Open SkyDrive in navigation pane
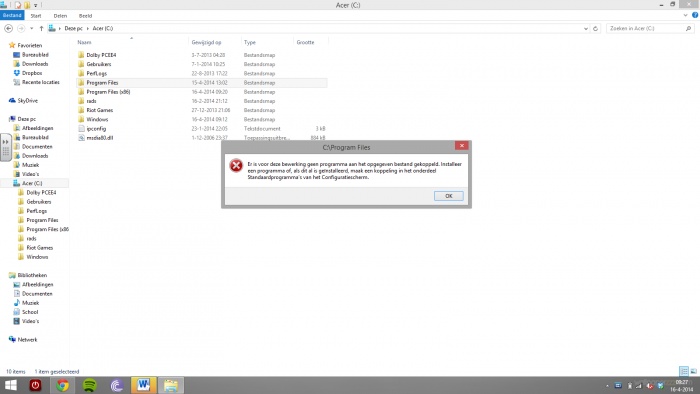 (x=27, y=101)
